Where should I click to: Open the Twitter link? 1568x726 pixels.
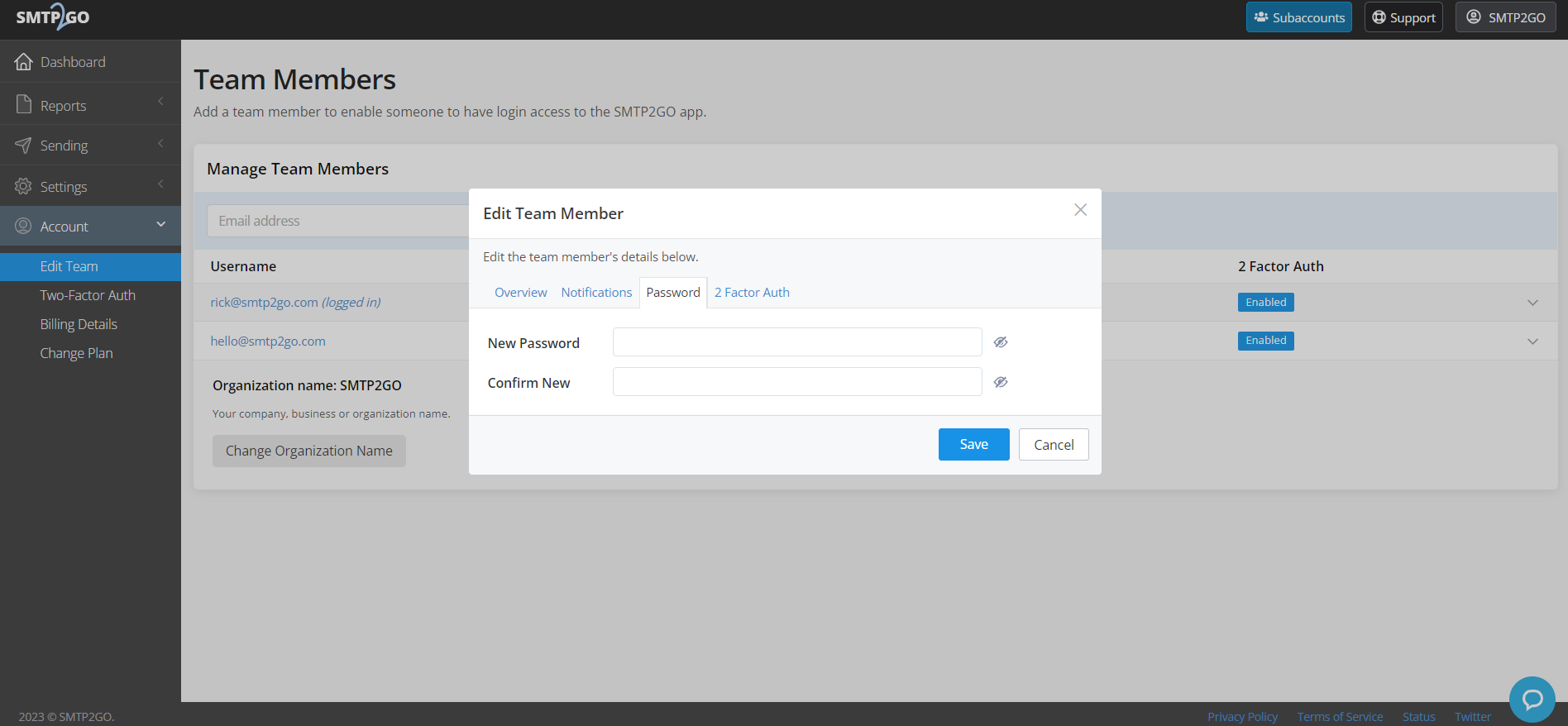click(x=1473, y=717)
